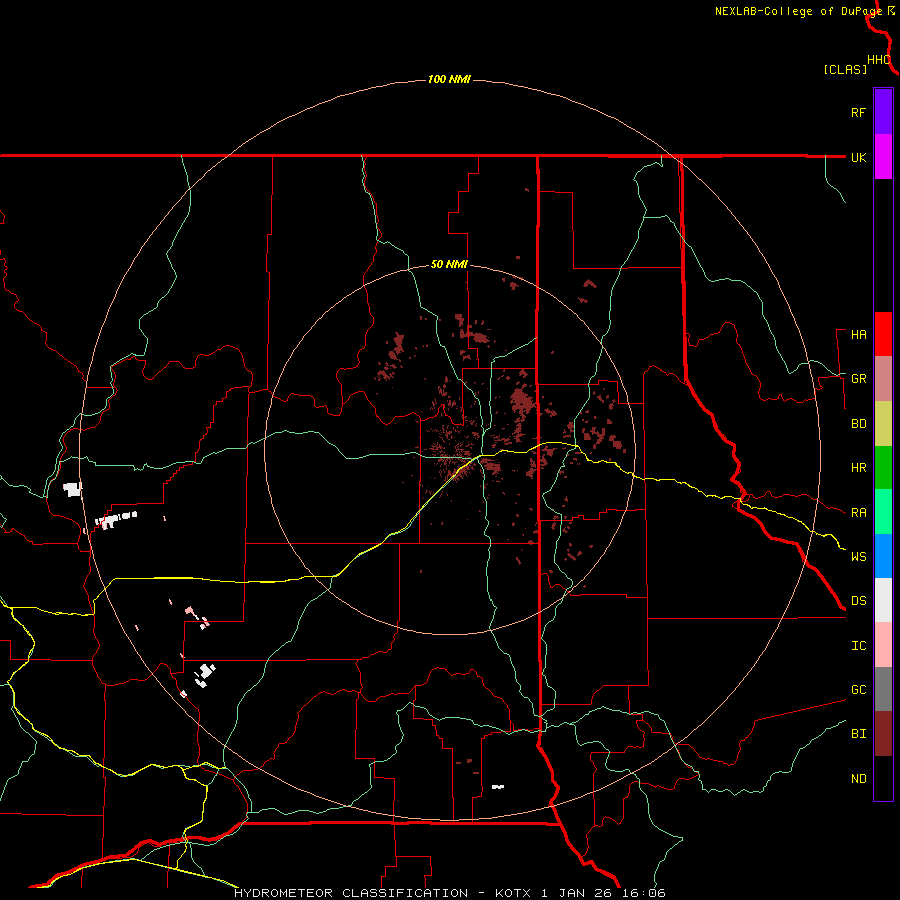Viewport: 900px width, 900px height.
Task: Click the HA legend label
Action: coord(858,335)
